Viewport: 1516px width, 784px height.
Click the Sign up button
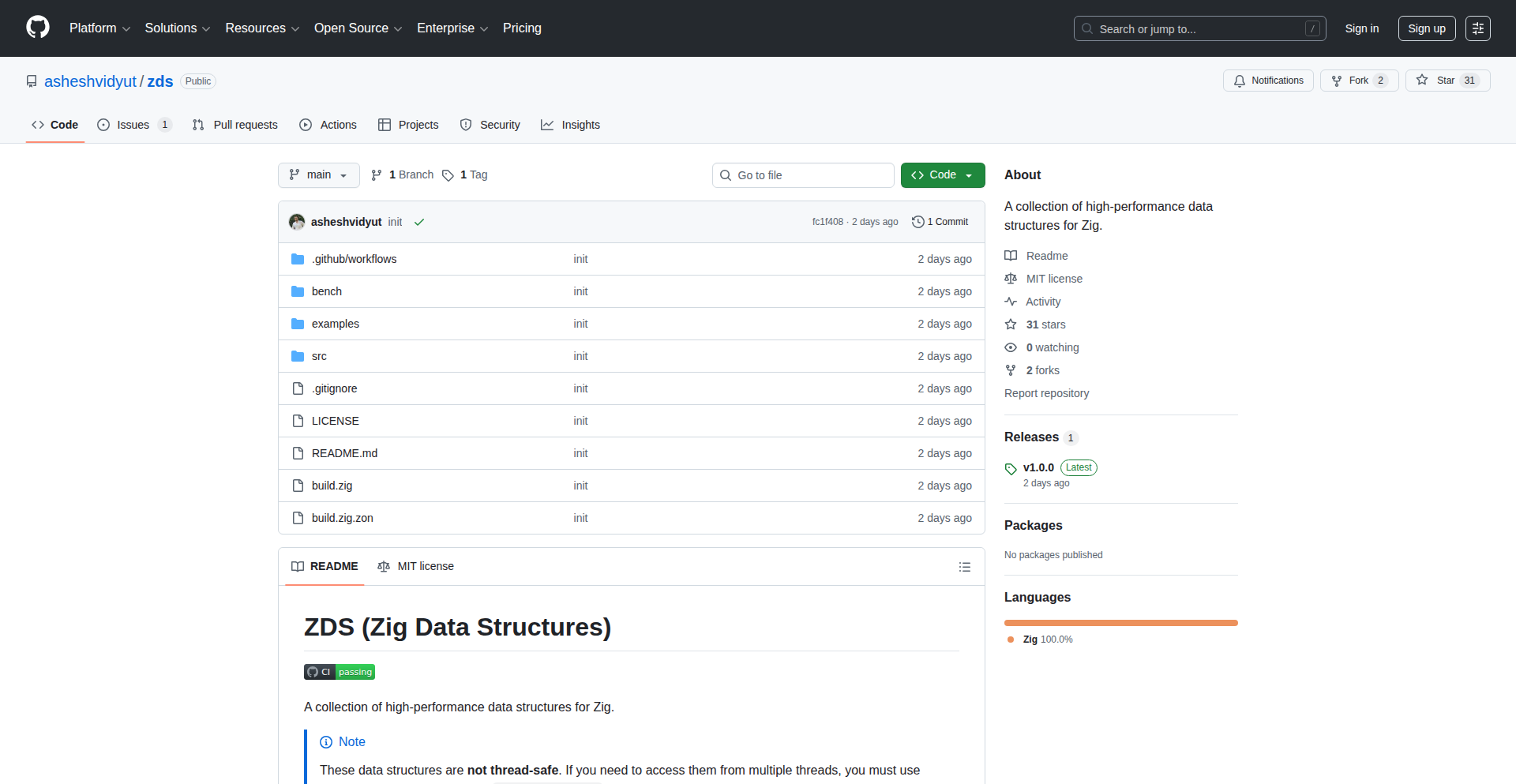click(x=1426, y=28)
